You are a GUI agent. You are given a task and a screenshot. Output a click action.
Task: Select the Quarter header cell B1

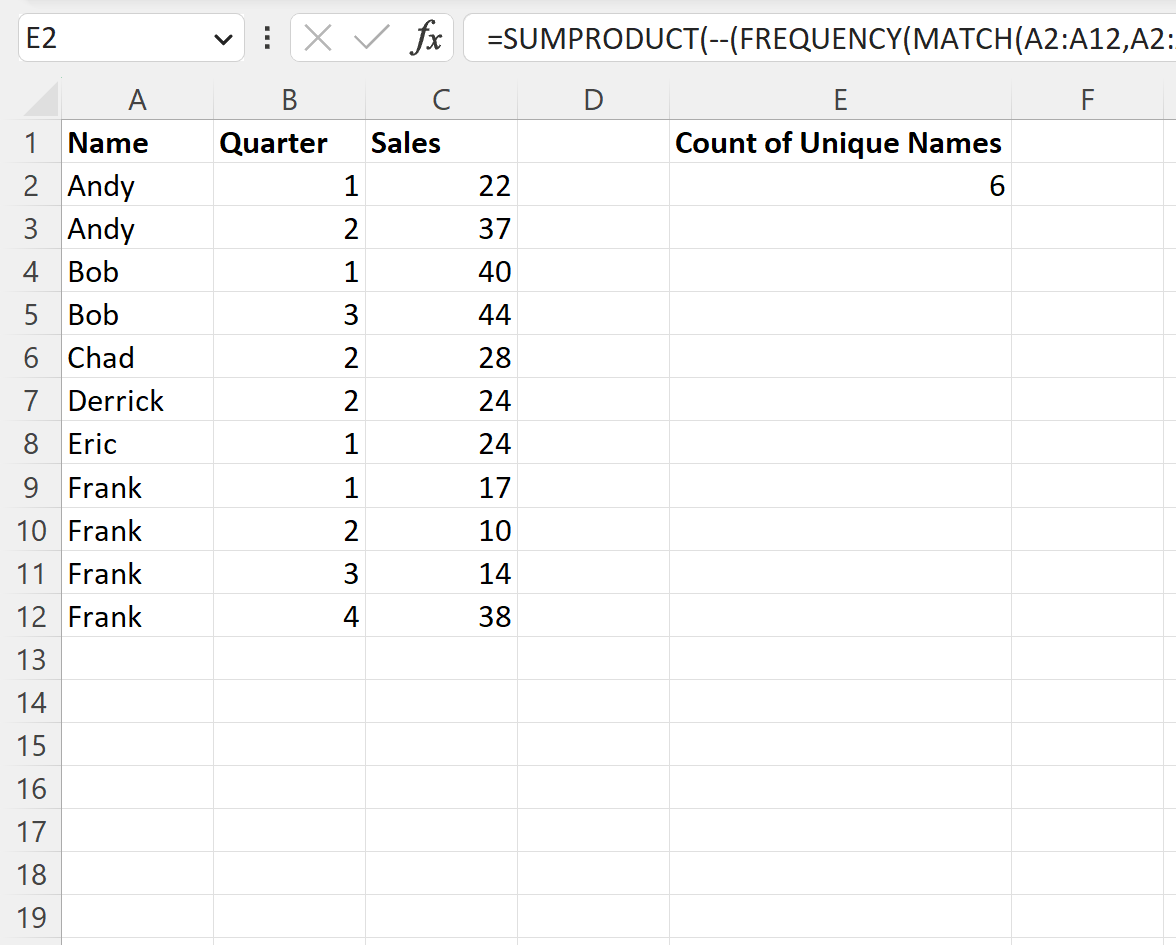coord(289,142)
